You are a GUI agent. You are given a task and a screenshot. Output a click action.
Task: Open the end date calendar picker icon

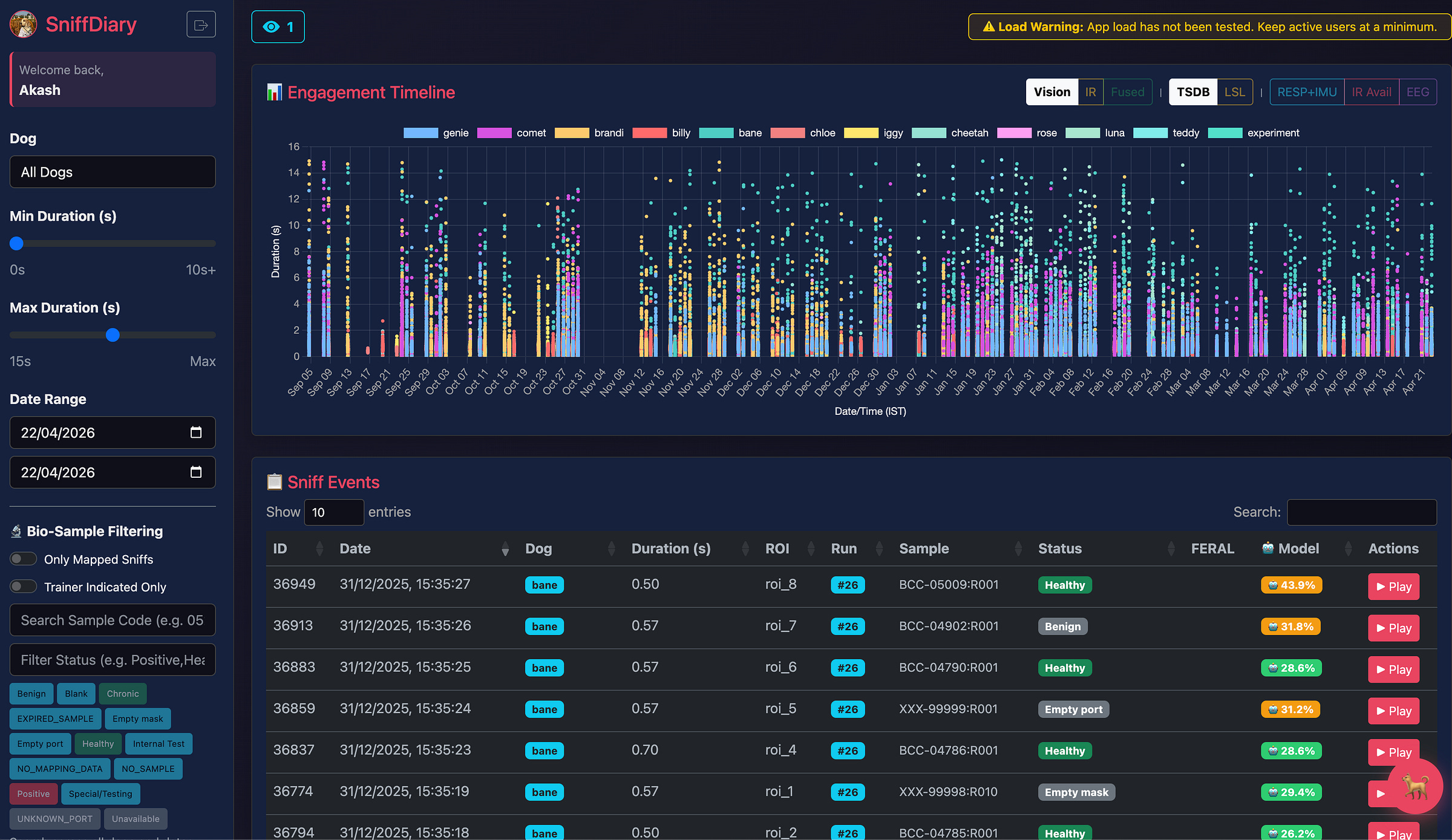(195, 472)
